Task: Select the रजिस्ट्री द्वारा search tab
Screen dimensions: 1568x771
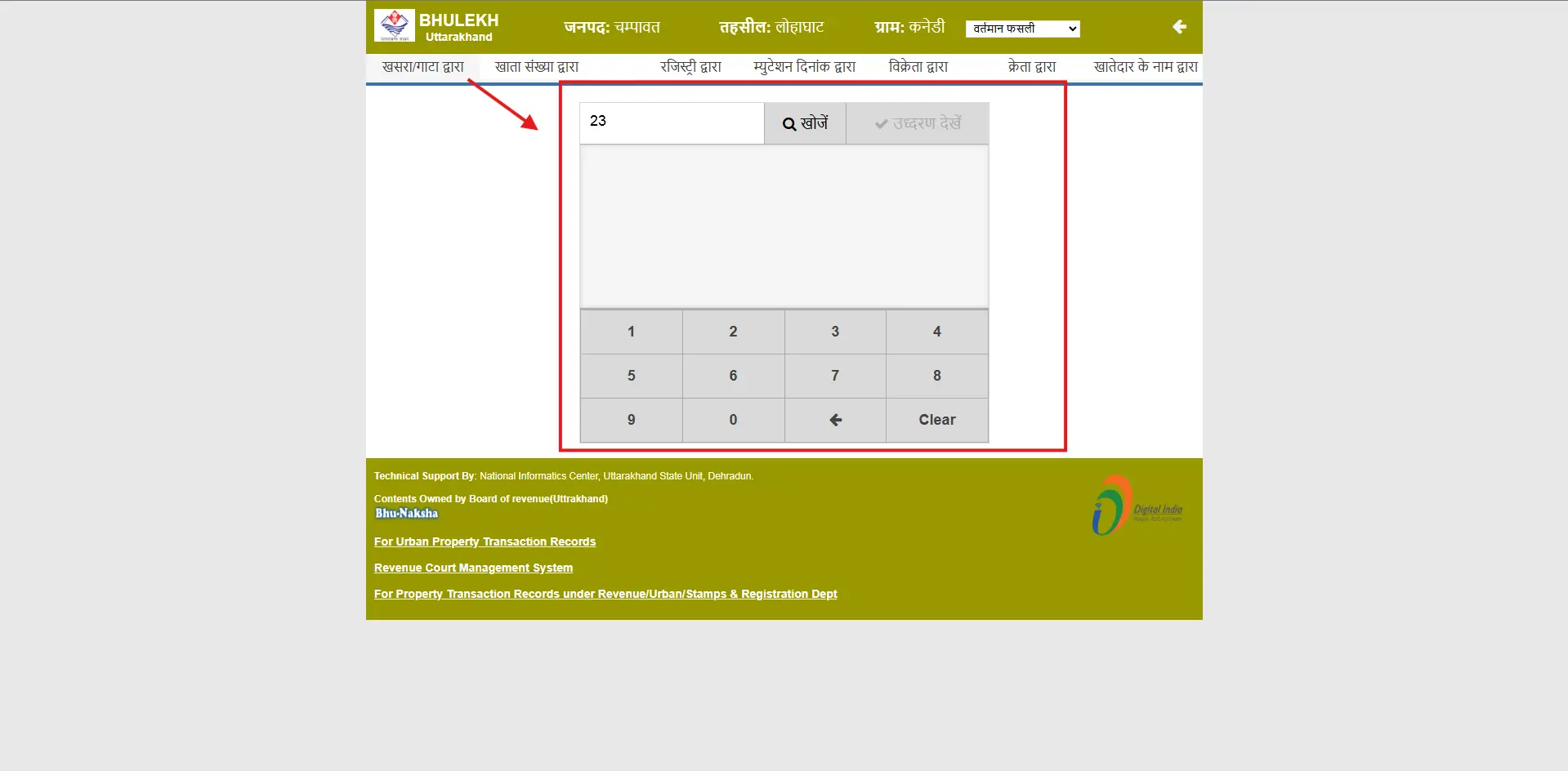Action: (690, 67)
